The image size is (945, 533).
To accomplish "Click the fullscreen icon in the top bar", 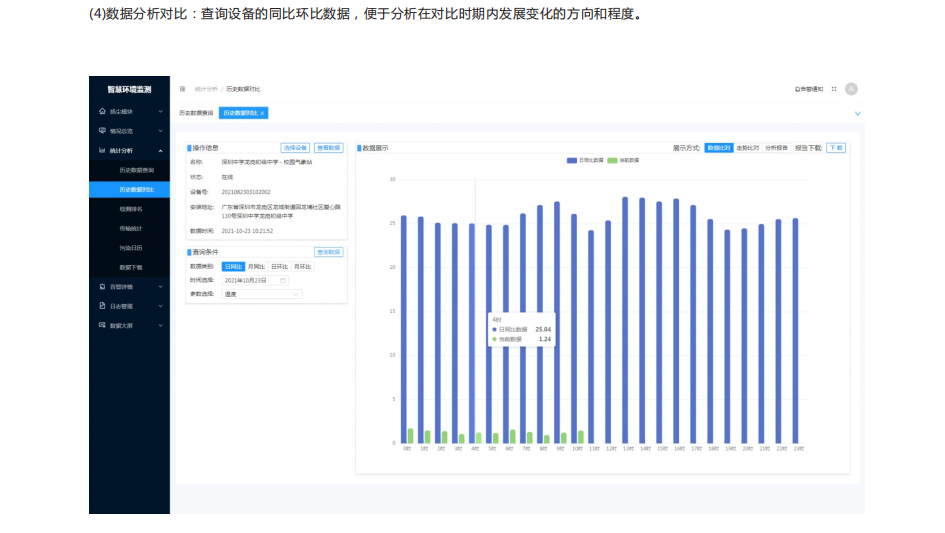I will point(834,89).
